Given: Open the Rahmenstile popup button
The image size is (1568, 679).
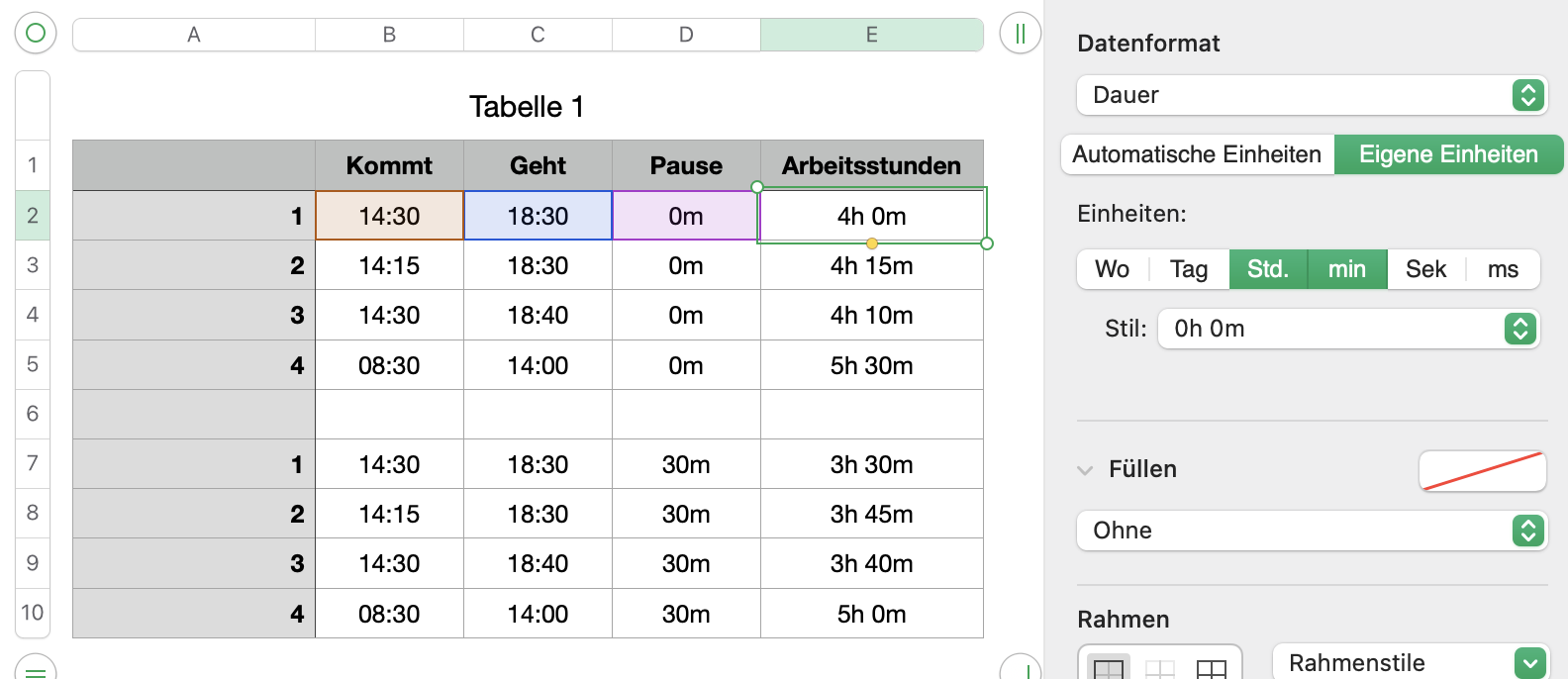Looking at the screenshot, I should 1410,662.
